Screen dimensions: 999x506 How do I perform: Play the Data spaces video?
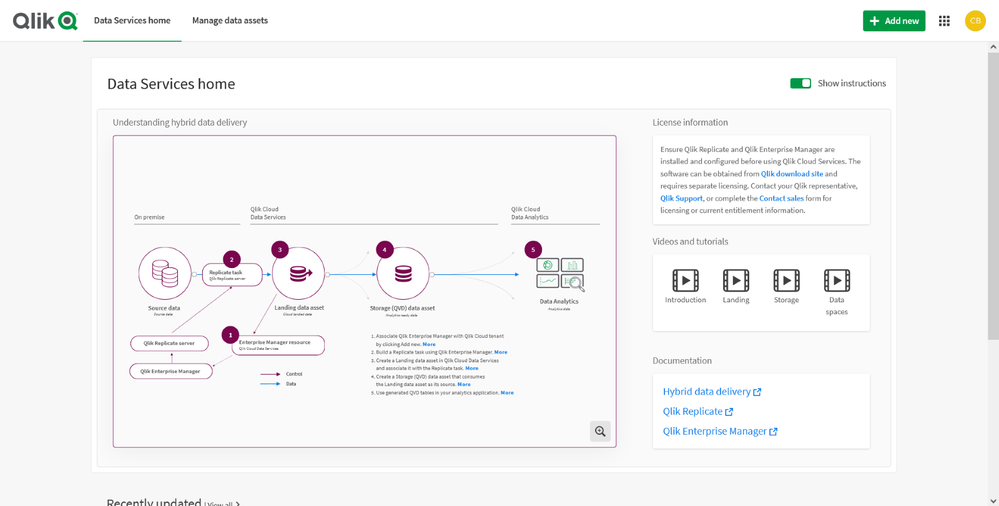click(x=837, y=280)
